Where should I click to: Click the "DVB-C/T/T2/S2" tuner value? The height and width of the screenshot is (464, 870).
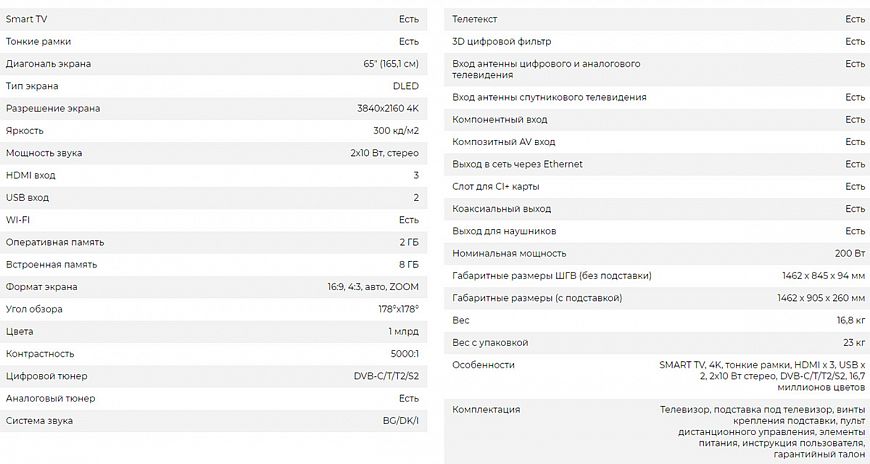point(386,376)
